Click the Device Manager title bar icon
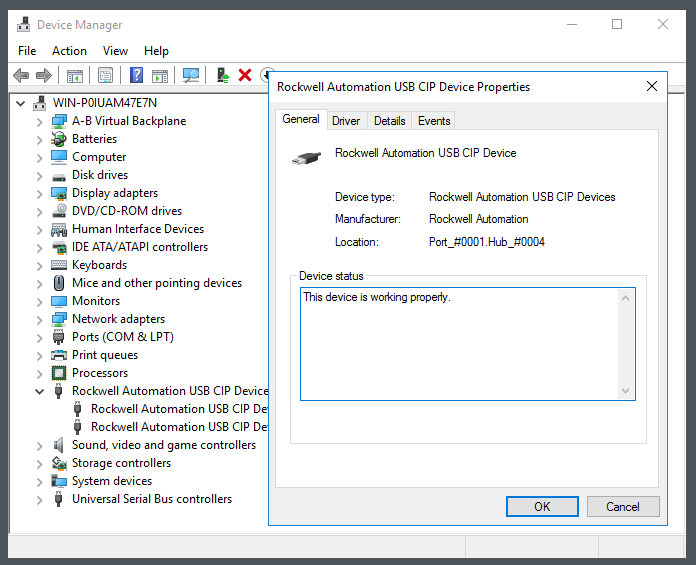 [24, 24]
